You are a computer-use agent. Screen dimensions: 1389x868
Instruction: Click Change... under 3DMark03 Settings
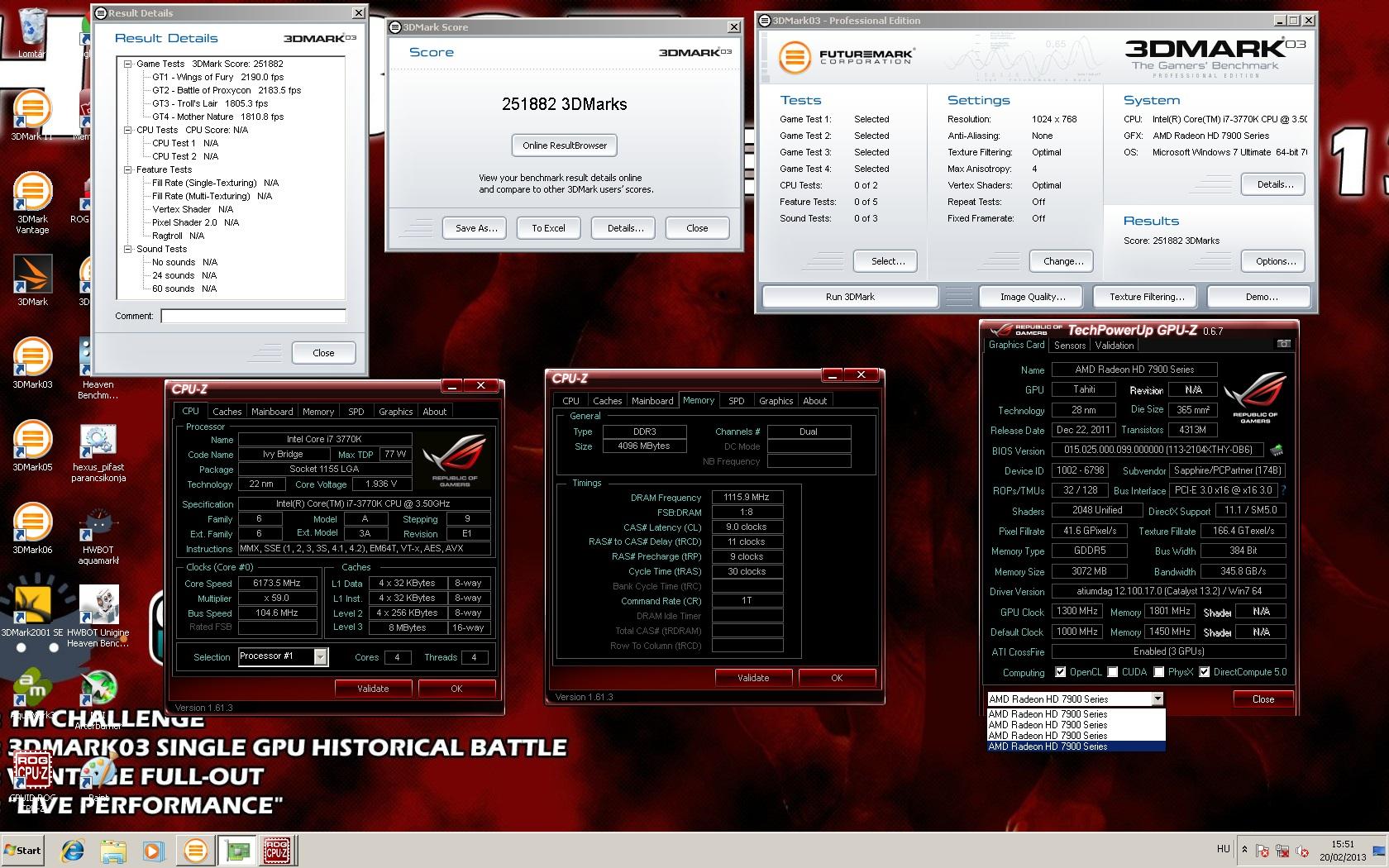[1063, 261]
